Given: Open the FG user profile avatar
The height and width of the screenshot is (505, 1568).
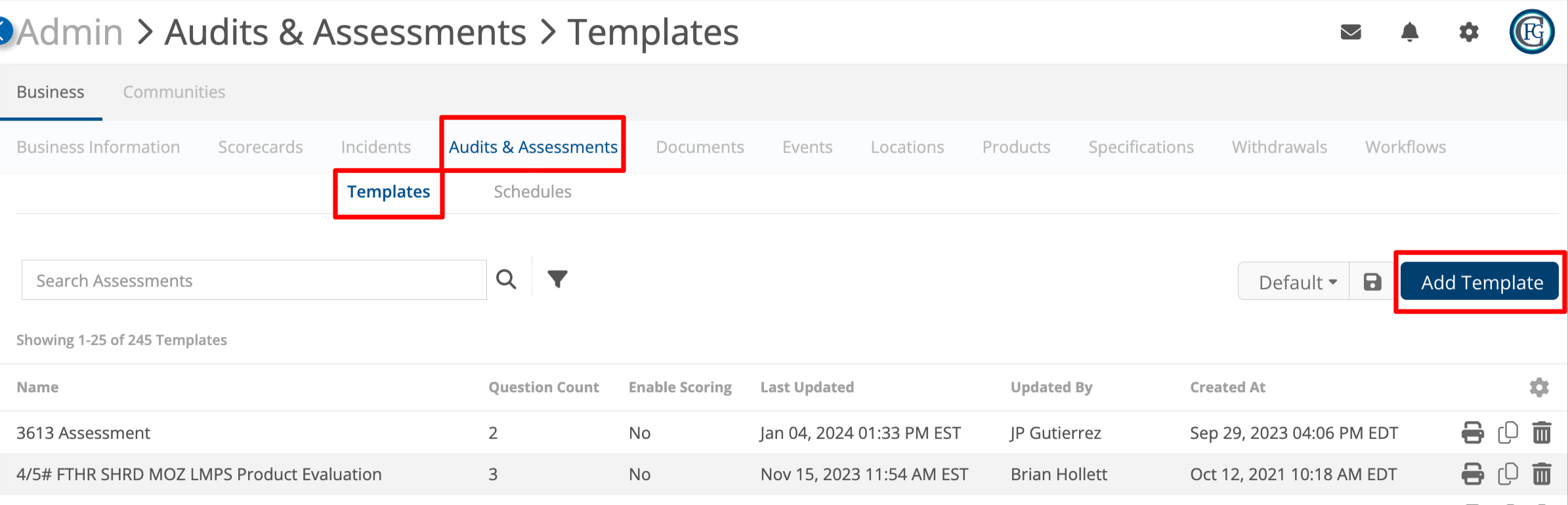Looking at the screenshot, I should coord(1532,31).
